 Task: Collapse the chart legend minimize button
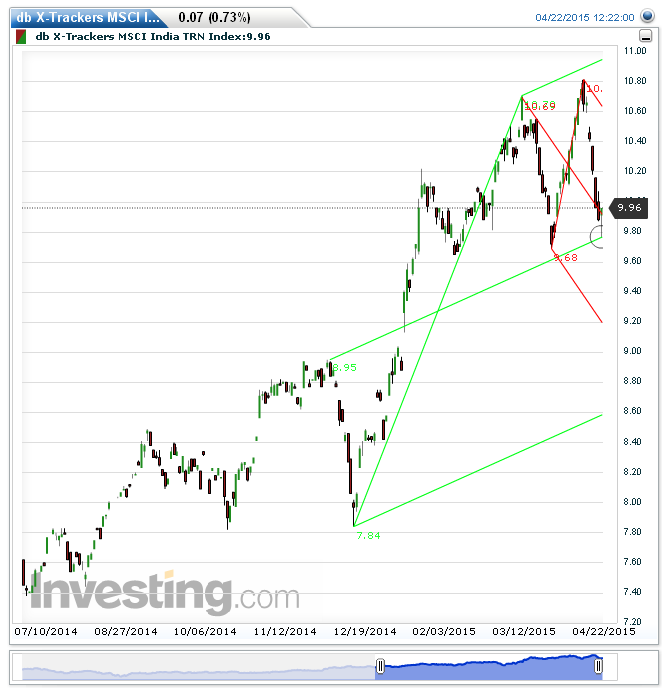pyautogui.click(x=646, y=36)
